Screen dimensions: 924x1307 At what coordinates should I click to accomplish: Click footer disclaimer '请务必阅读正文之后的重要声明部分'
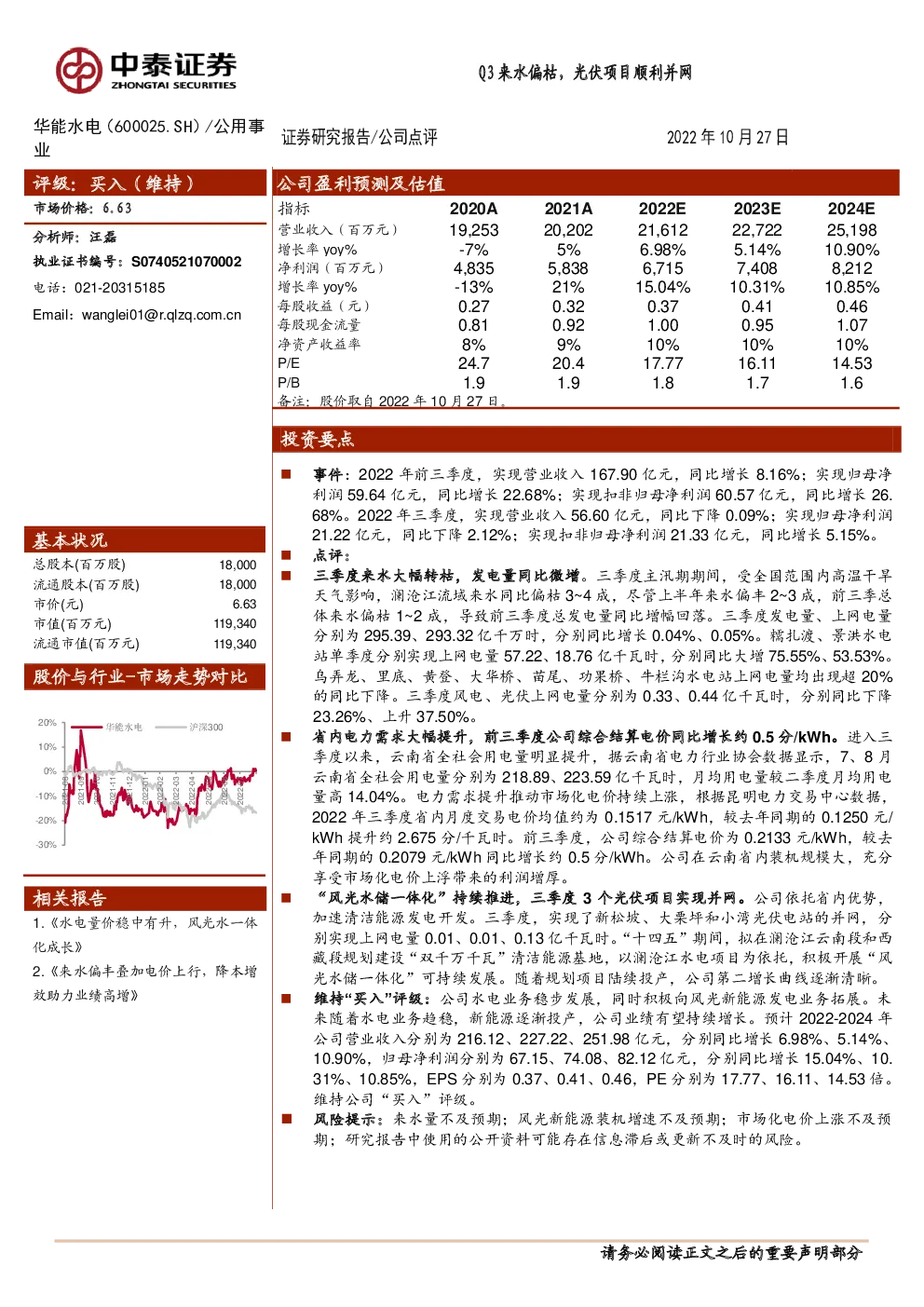pos(732,1253)
